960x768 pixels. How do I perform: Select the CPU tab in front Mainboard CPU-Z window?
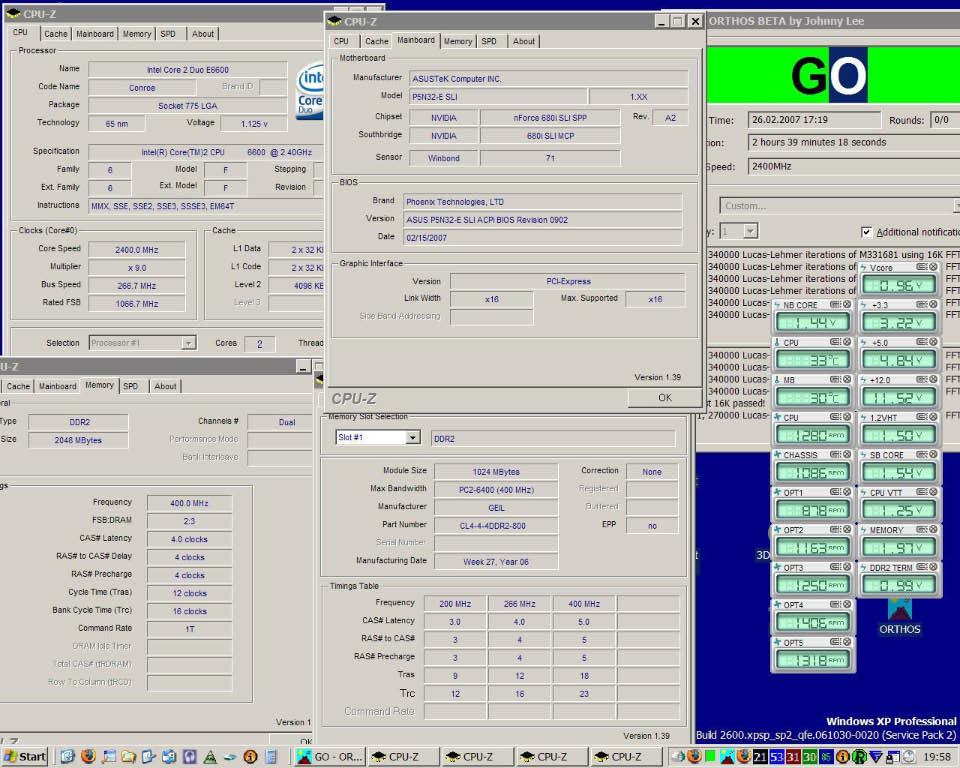point(341,41)
